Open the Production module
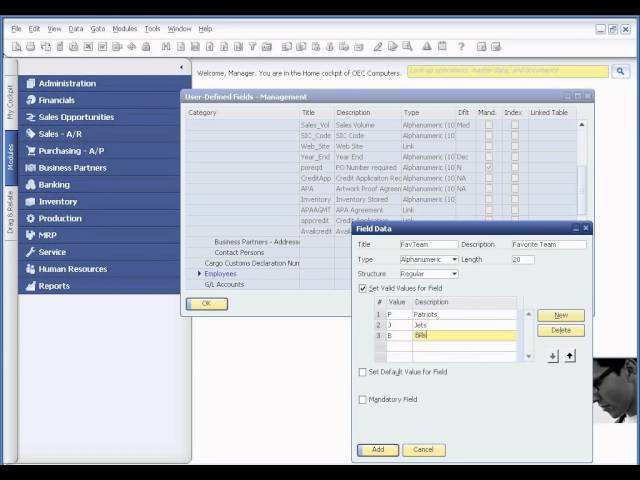Image resolution: width=640 pixels, height=480 pixels. (x=100, y=218)
